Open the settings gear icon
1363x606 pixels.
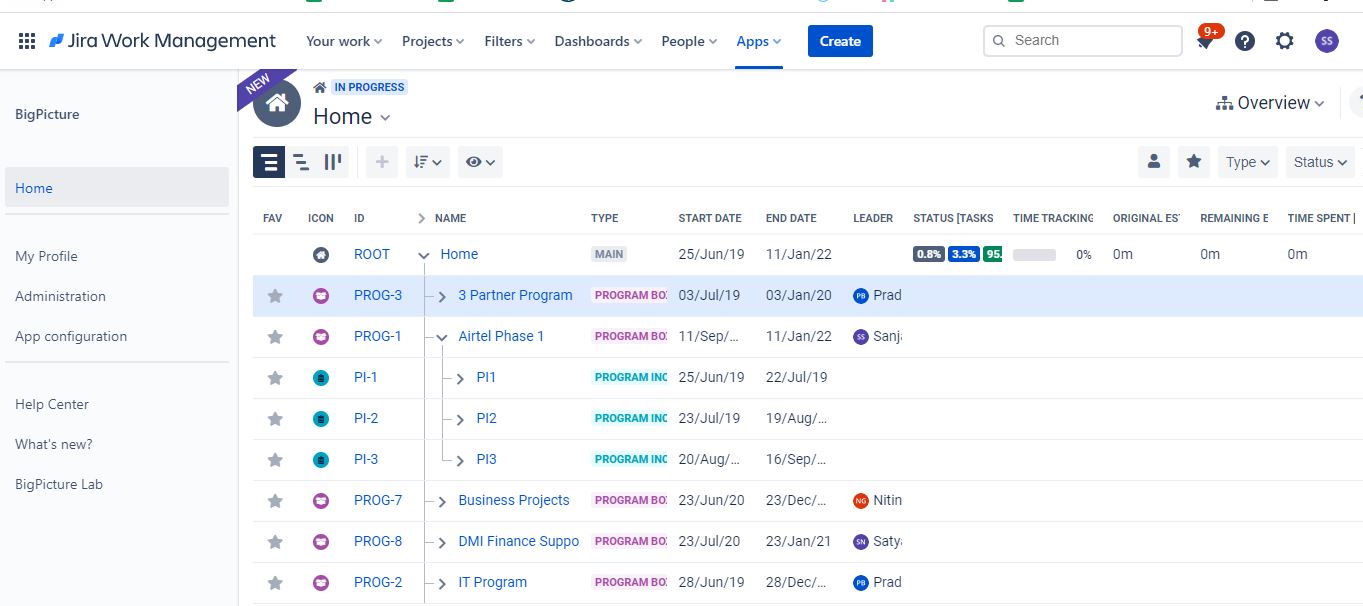[x=1285, y=41]
